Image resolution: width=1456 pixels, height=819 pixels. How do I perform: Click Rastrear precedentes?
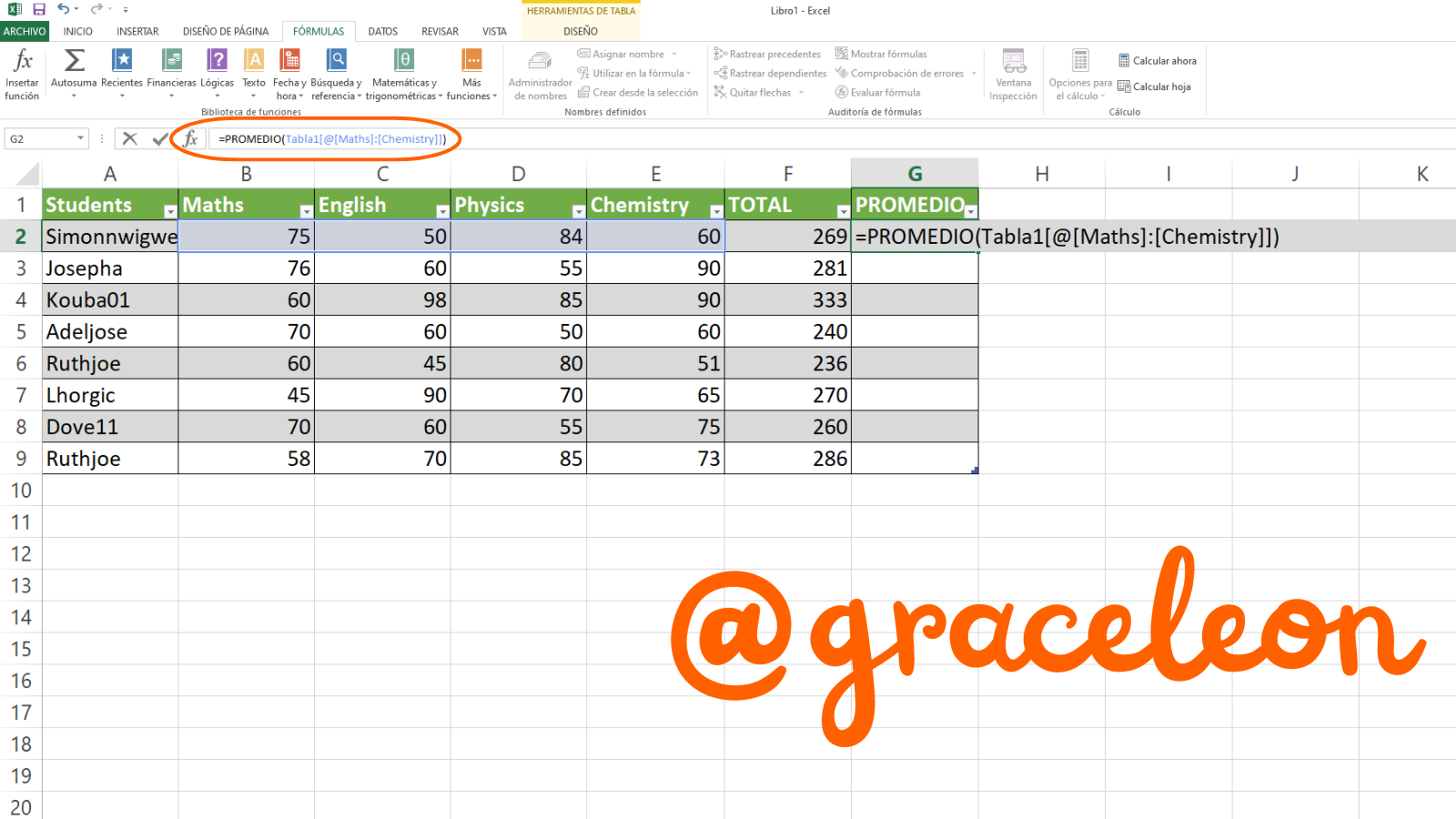pyautogui.click(x=767, y=55)
